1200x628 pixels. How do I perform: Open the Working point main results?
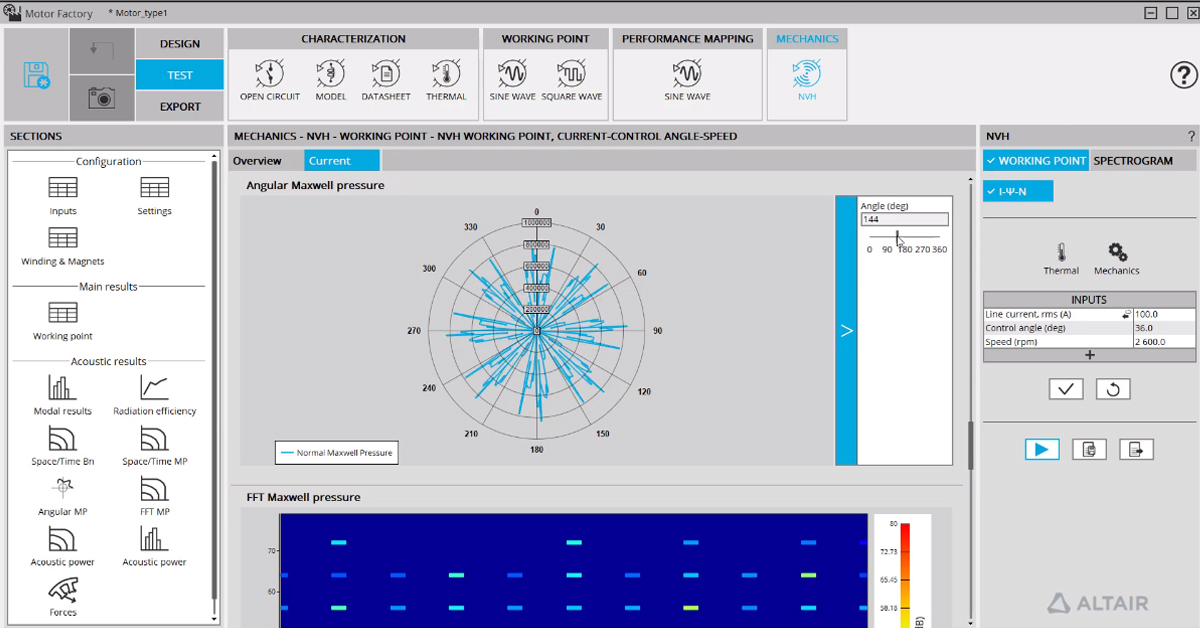63,321
